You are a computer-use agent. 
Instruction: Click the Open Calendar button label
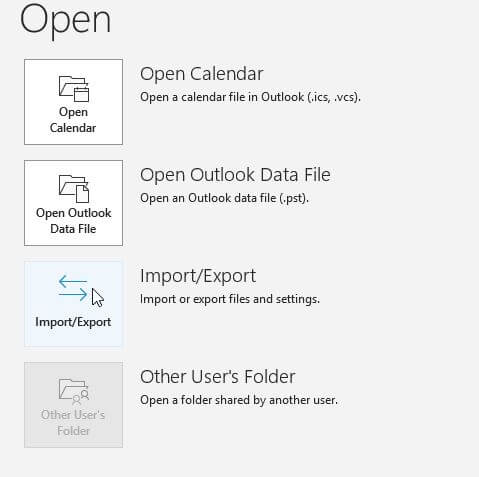tap(73, 120)
